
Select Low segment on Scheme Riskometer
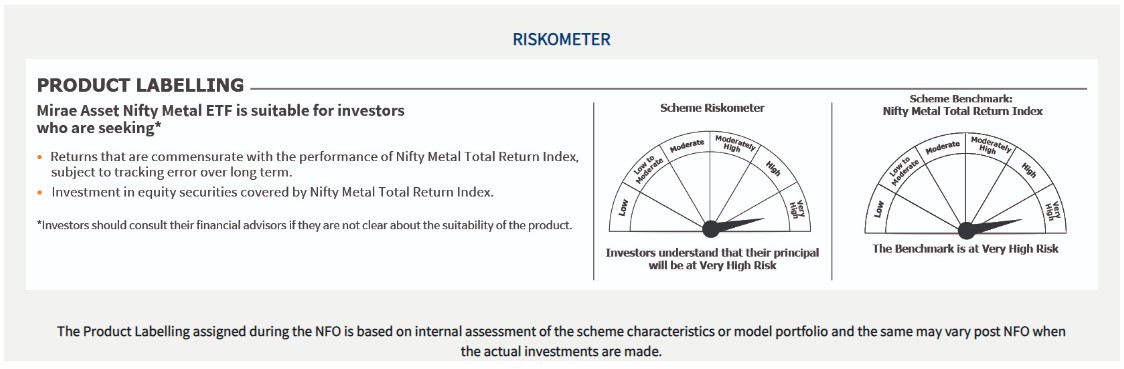pos(622,209)
